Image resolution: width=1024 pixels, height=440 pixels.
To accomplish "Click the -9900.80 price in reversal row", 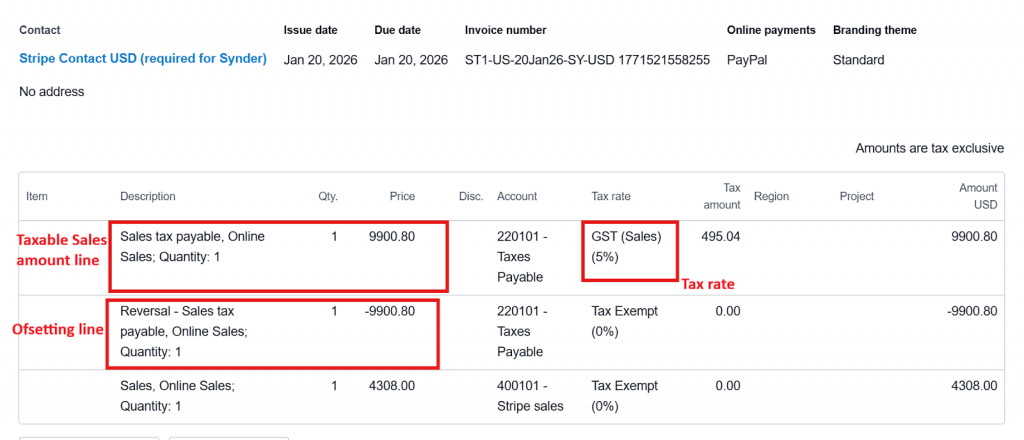I will (x=389, y=311).
